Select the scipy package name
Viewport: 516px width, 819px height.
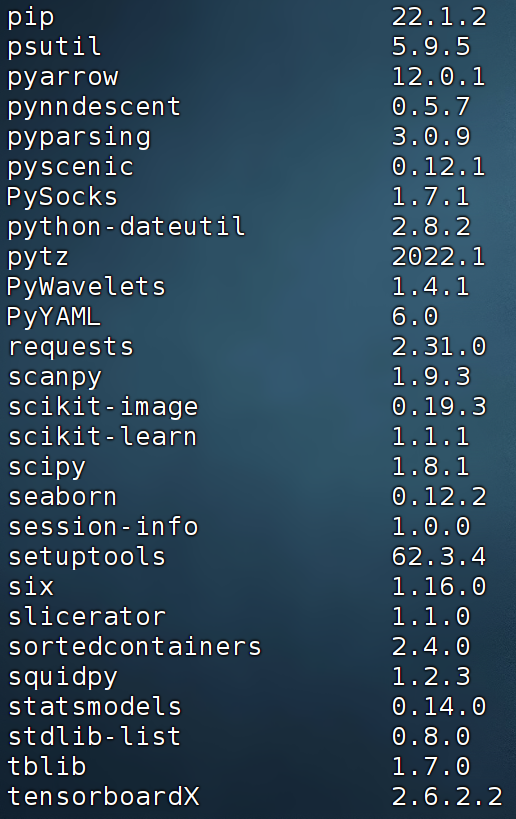pyautogui.click(x=47, y=468)
